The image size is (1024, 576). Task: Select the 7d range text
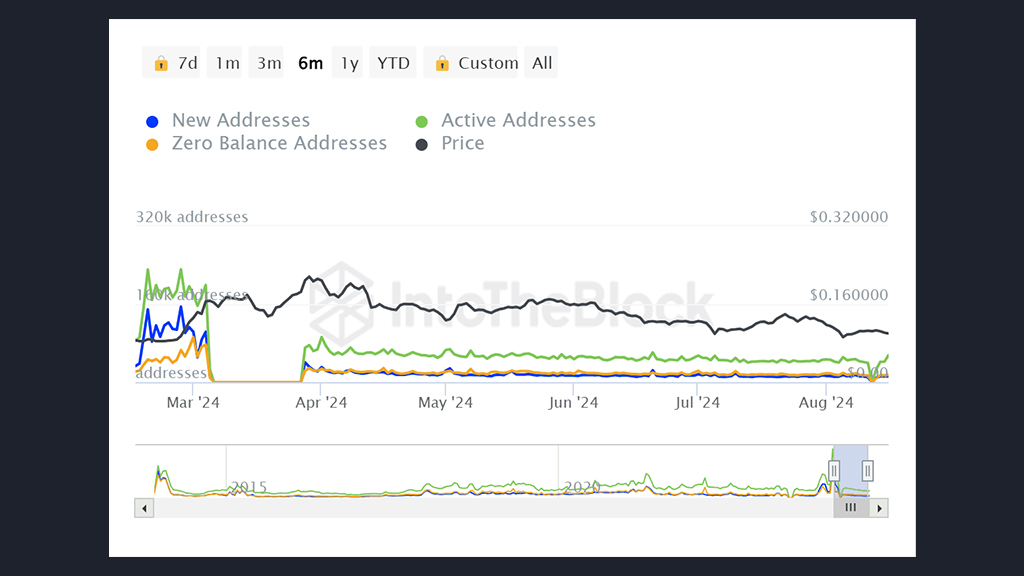coord(188,63)
